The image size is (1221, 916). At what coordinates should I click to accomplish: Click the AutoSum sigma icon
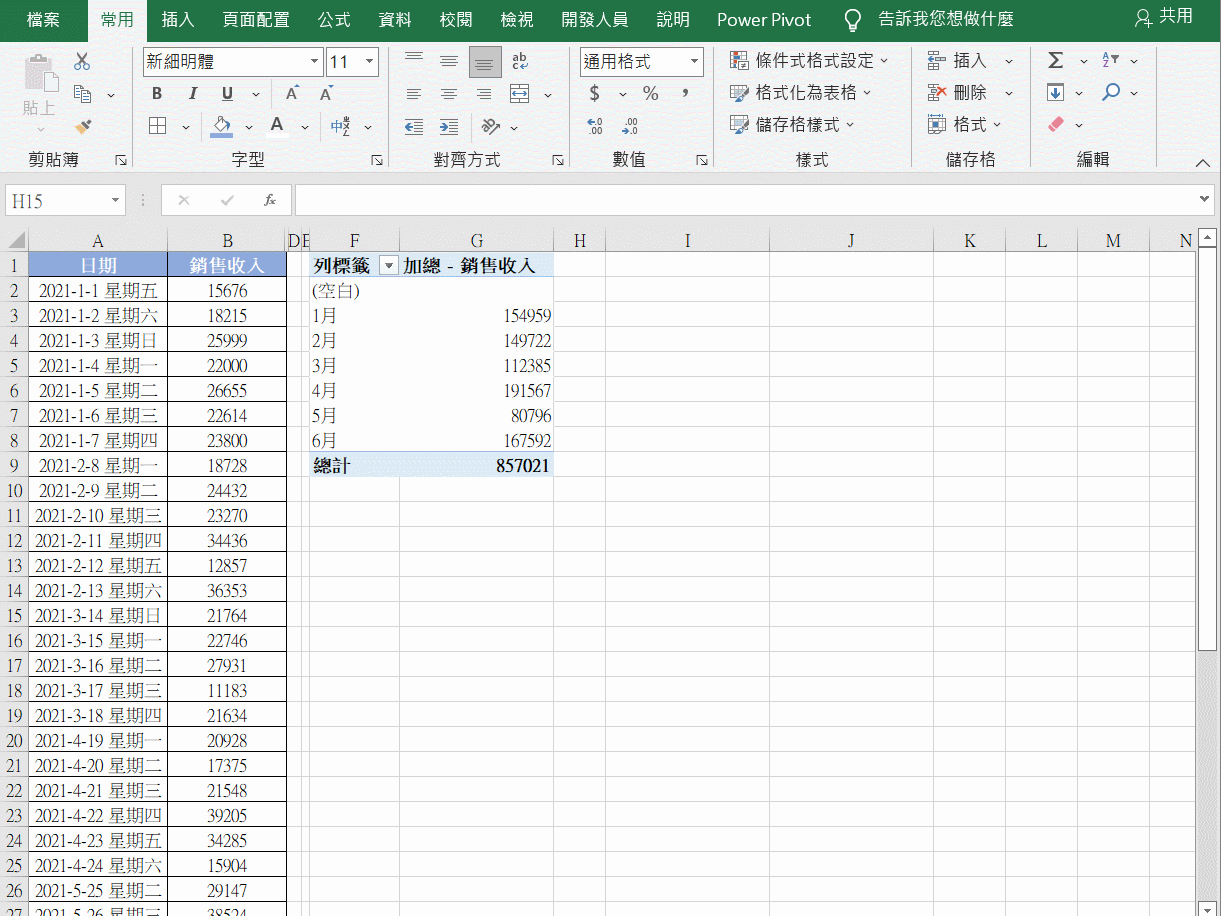point(1055,61)
